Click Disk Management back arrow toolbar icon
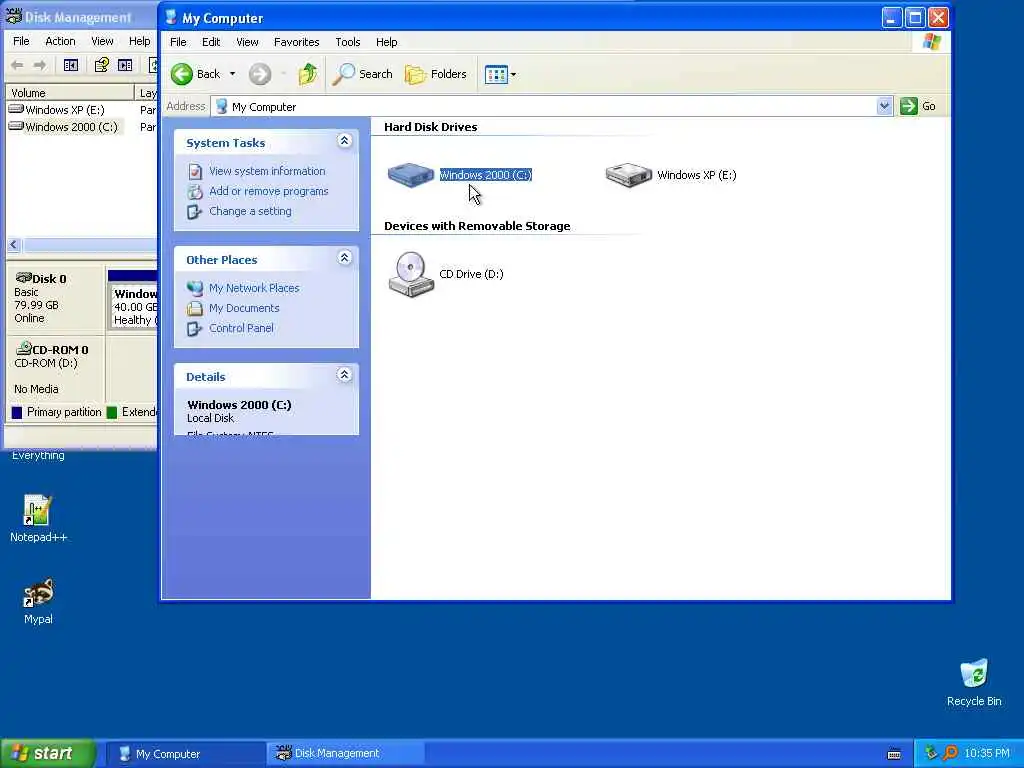Image resolution: width=1024 pixels, height=768 pixels. point(18,65)
